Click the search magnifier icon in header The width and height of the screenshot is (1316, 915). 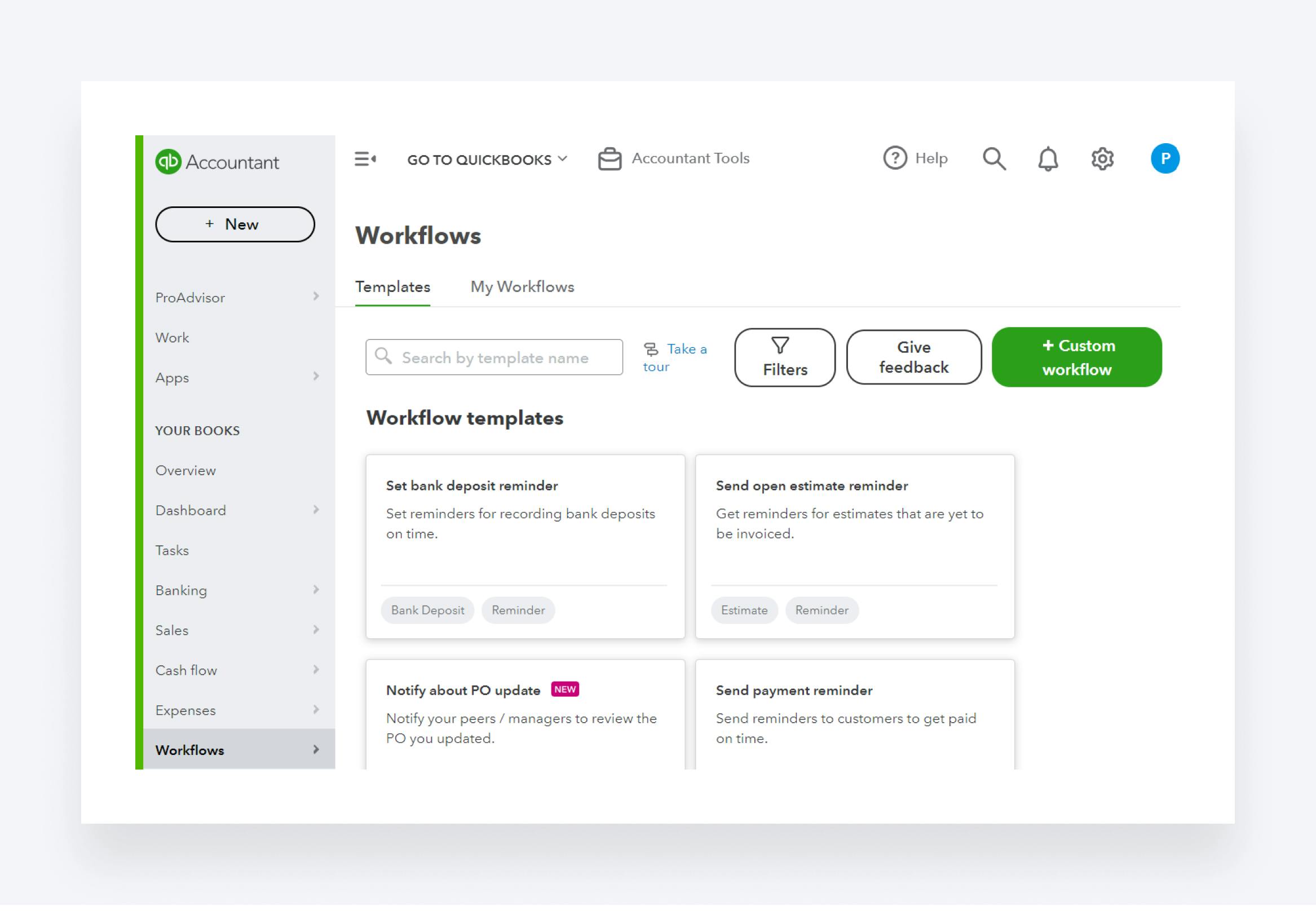994,159
